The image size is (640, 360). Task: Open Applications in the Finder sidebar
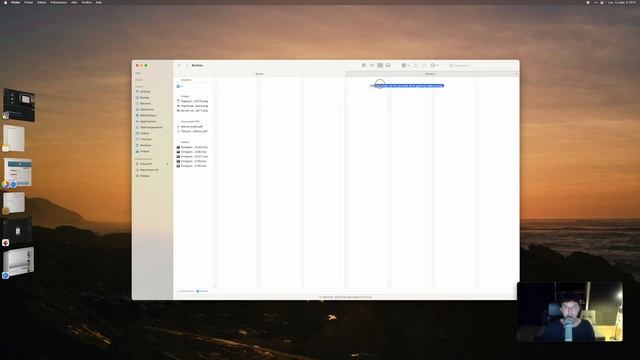[x=148, y=121]
